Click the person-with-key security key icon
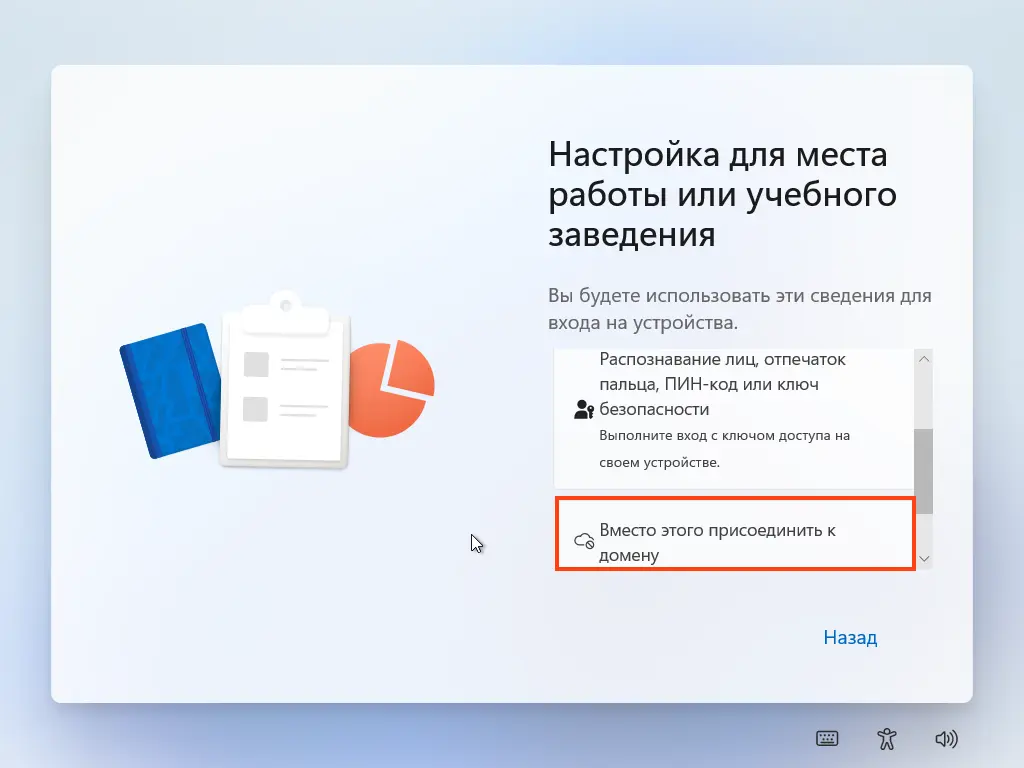The image size is (1024, 768). click(583, 409)
